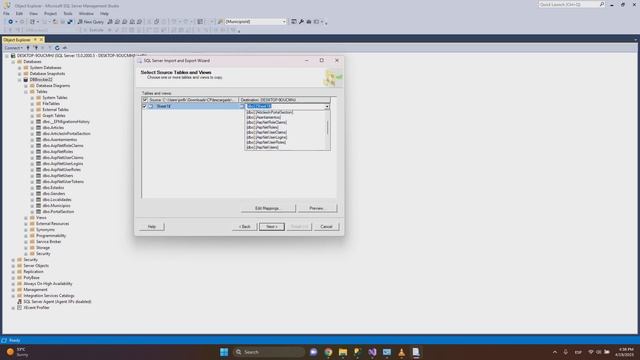Choose dbo.AspNetRoles in the dropdown list

[262, 127]
